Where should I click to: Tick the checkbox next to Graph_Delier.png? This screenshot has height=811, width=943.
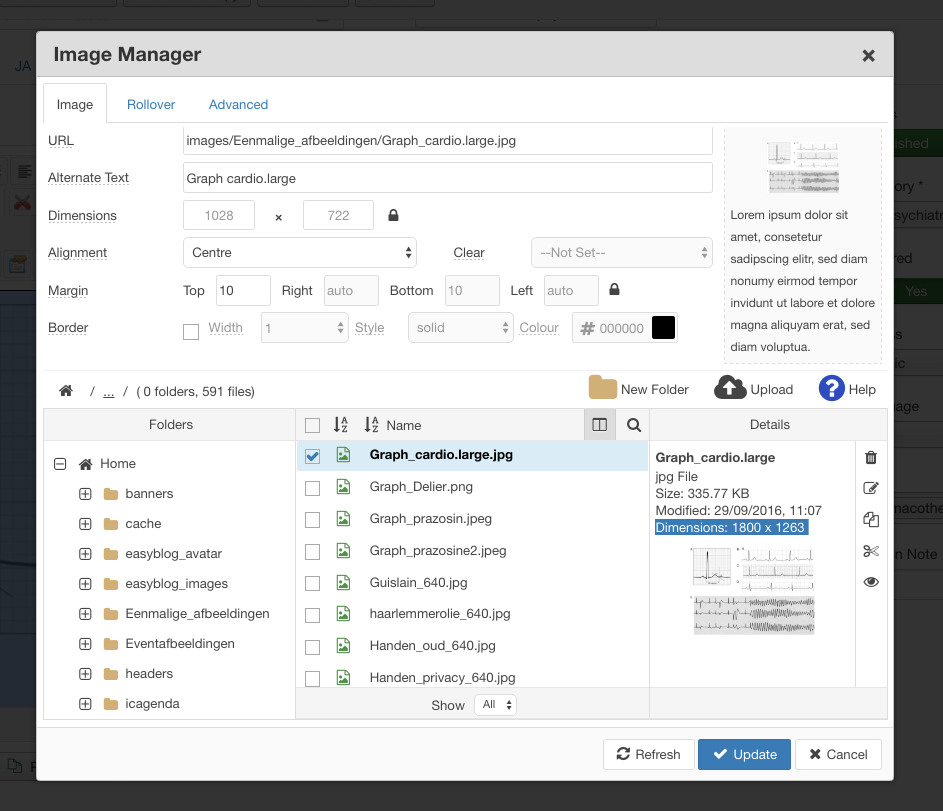coord(312,488)
